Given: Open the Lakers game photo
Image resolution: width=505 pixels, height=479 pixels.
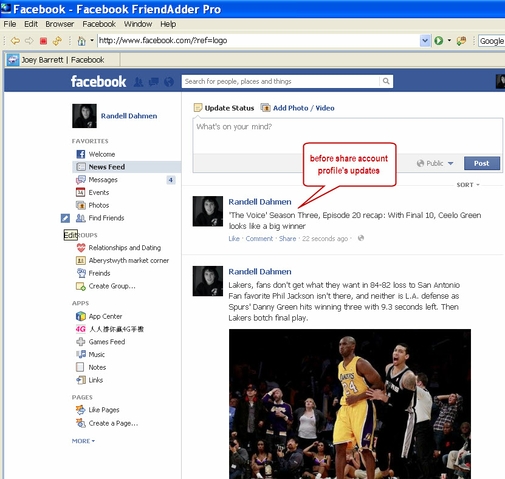Looking at the screenshot, I should [350, 404].
